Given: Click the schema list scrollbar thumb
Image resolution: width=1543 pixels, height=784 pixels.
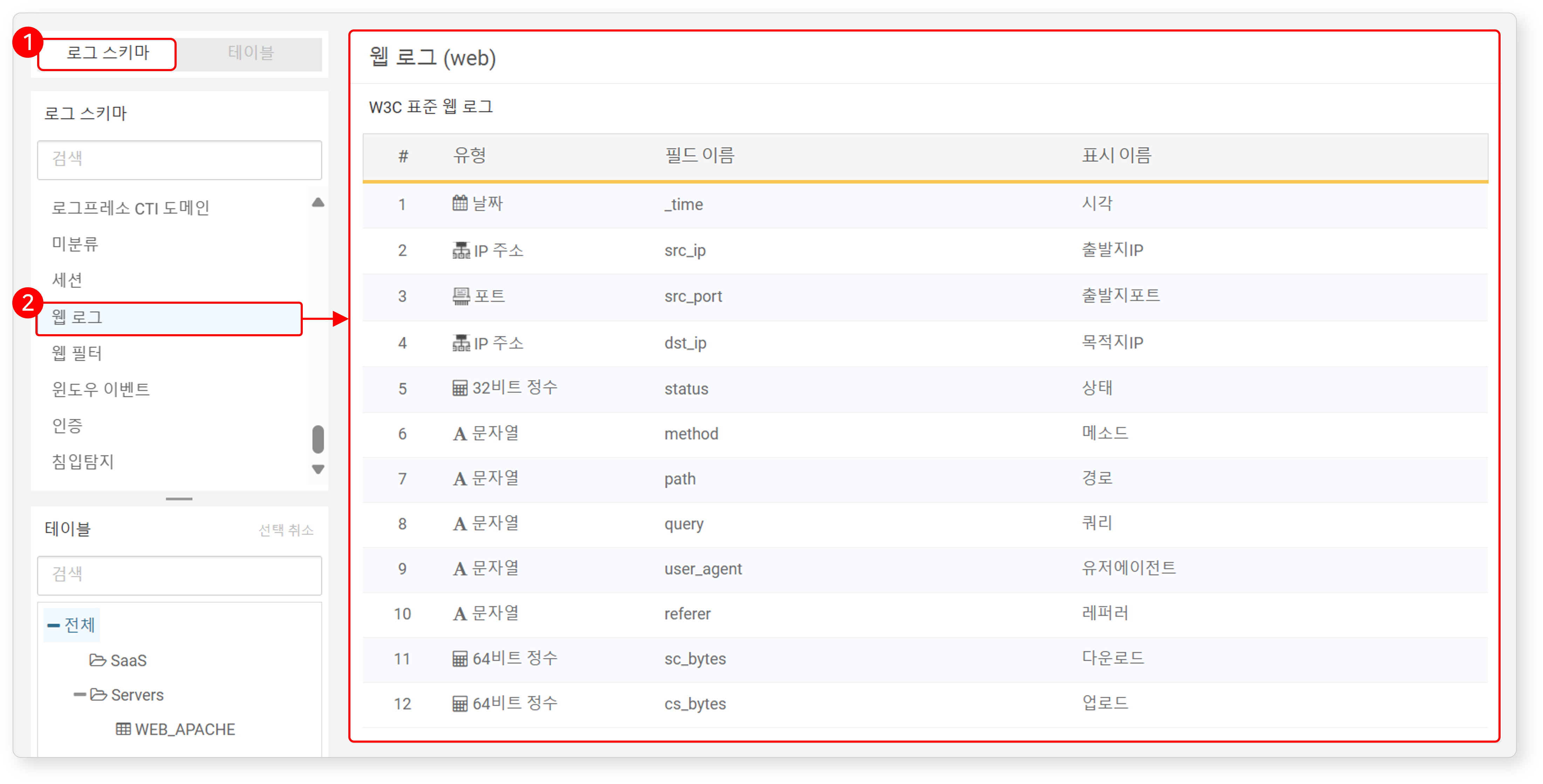Looking at the screenshot, I should click(x=318, y=440).
